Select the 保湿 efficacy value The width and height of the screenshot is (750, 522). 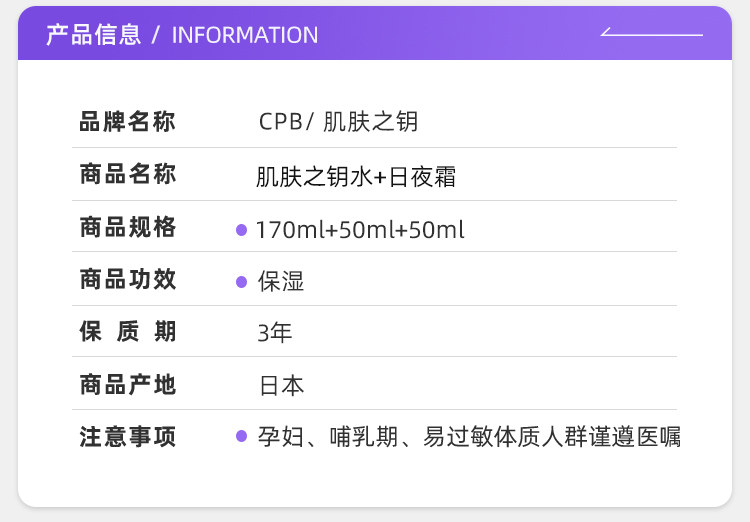pyautogui.click(x=281, y=282)
